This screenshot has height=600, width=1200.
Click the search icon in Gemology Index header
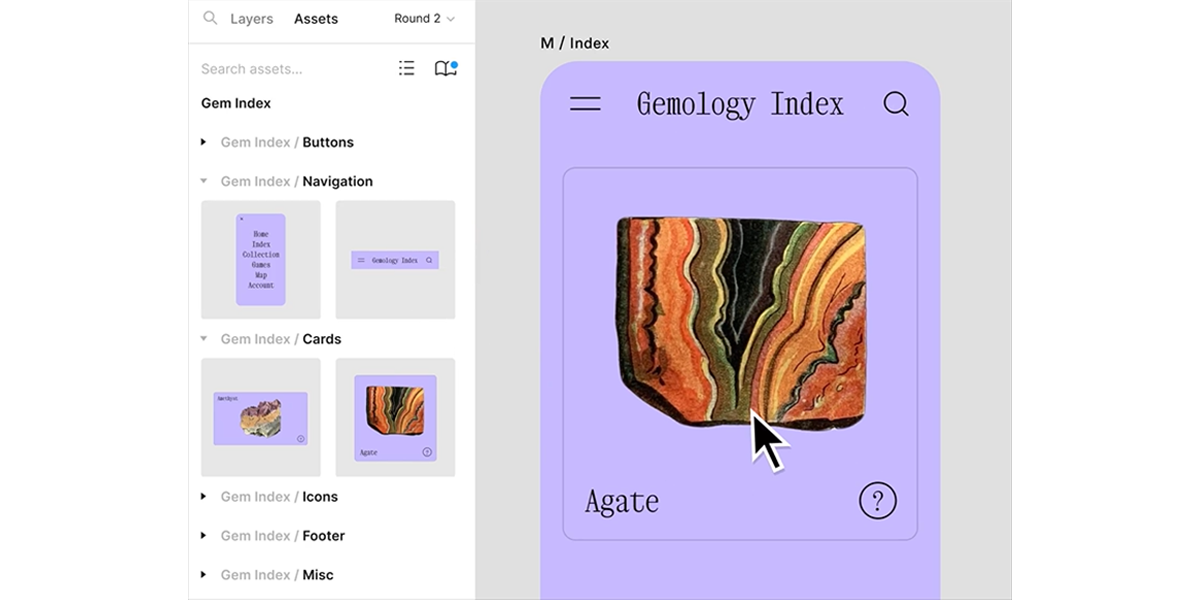pyautogui.click(x=896, y=104)
